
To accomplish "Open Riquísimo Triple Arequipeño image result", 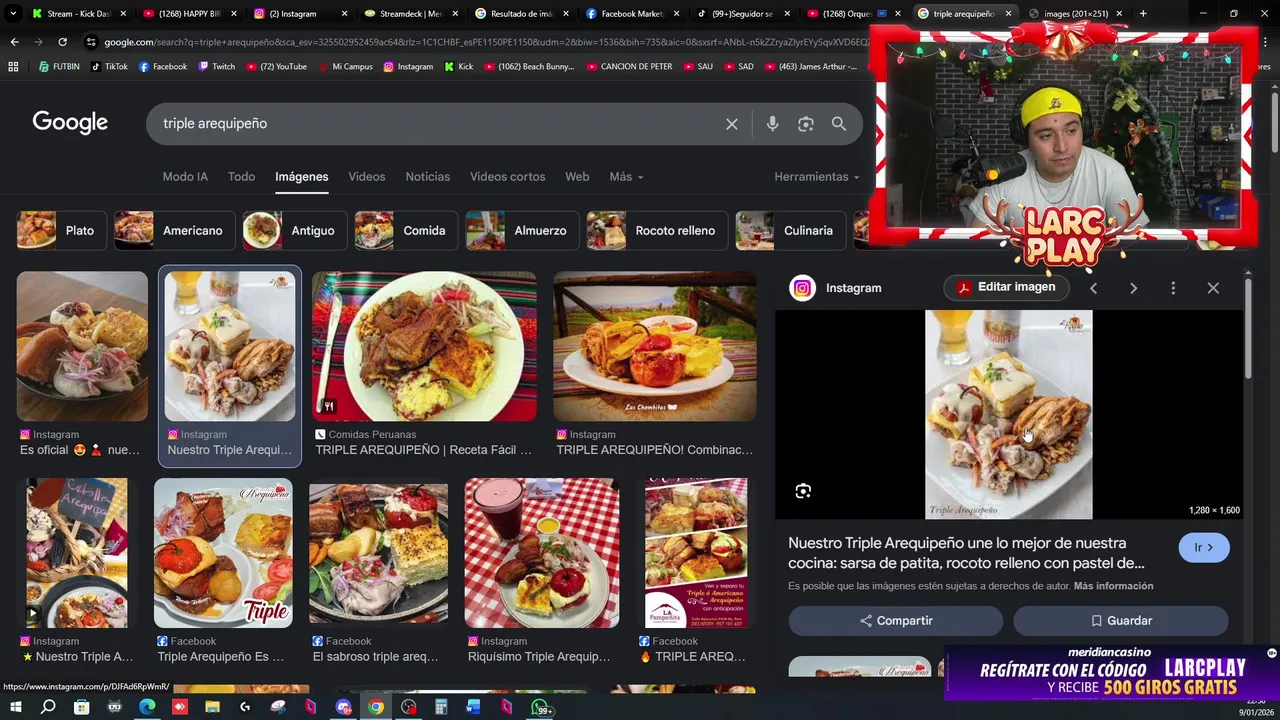I will 542,553.
